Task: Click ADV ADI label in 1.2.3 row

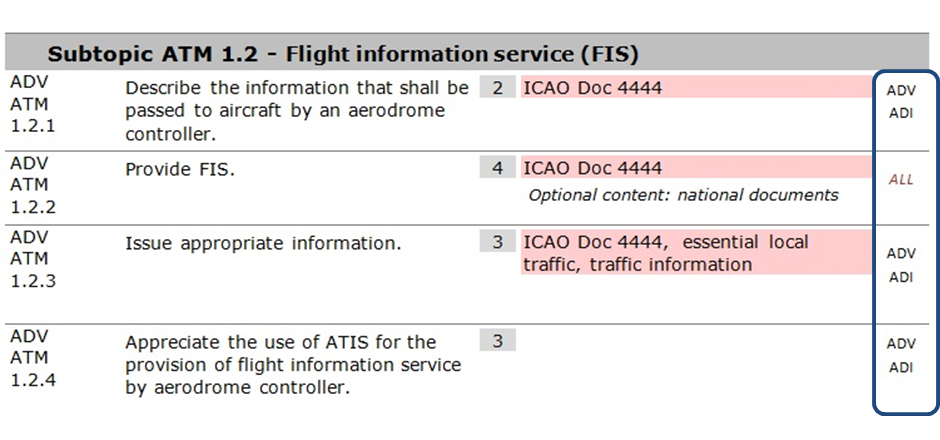Action: 901,266
